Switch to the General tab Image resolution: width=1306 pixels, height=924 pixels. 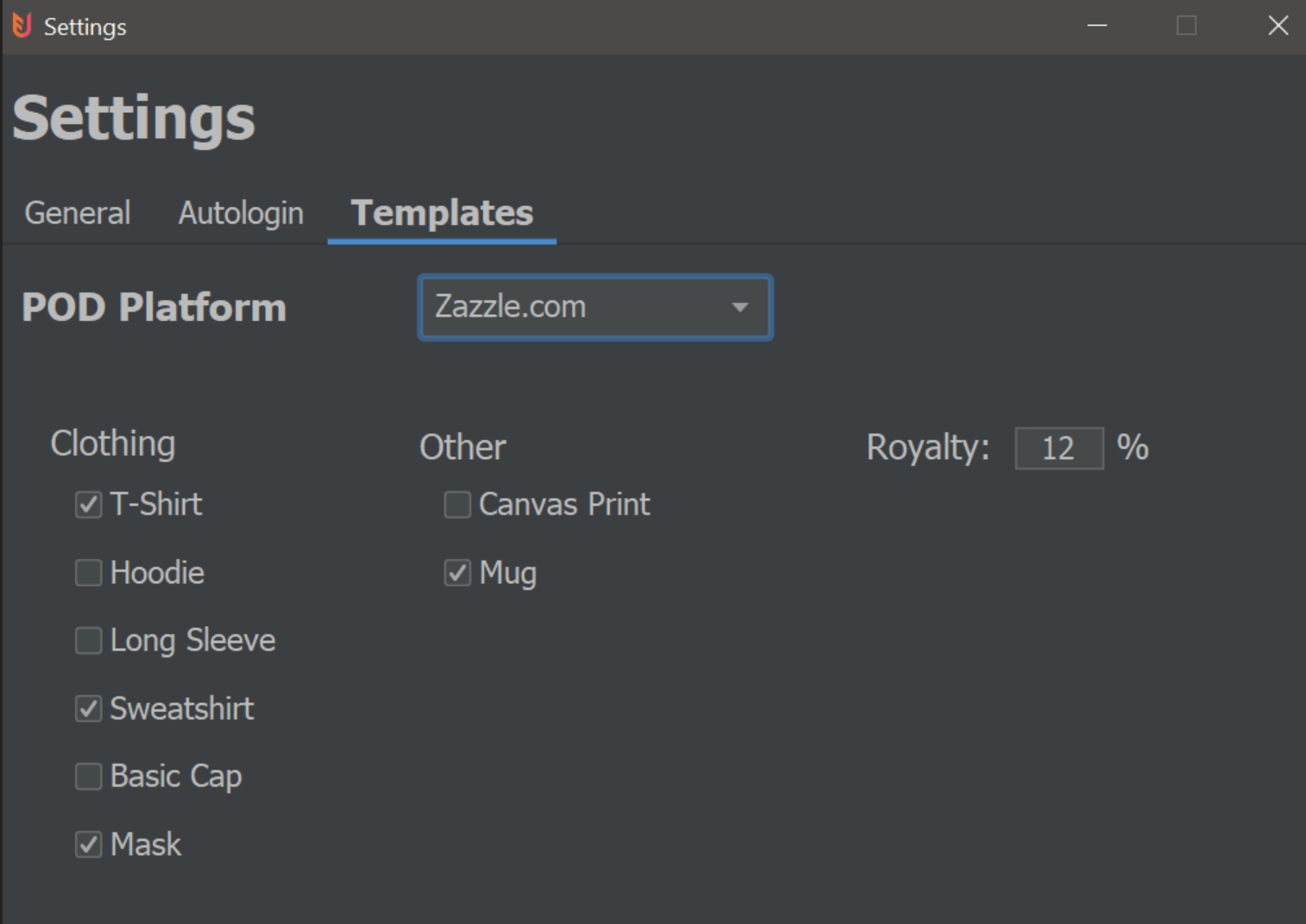tap(78, 213)
